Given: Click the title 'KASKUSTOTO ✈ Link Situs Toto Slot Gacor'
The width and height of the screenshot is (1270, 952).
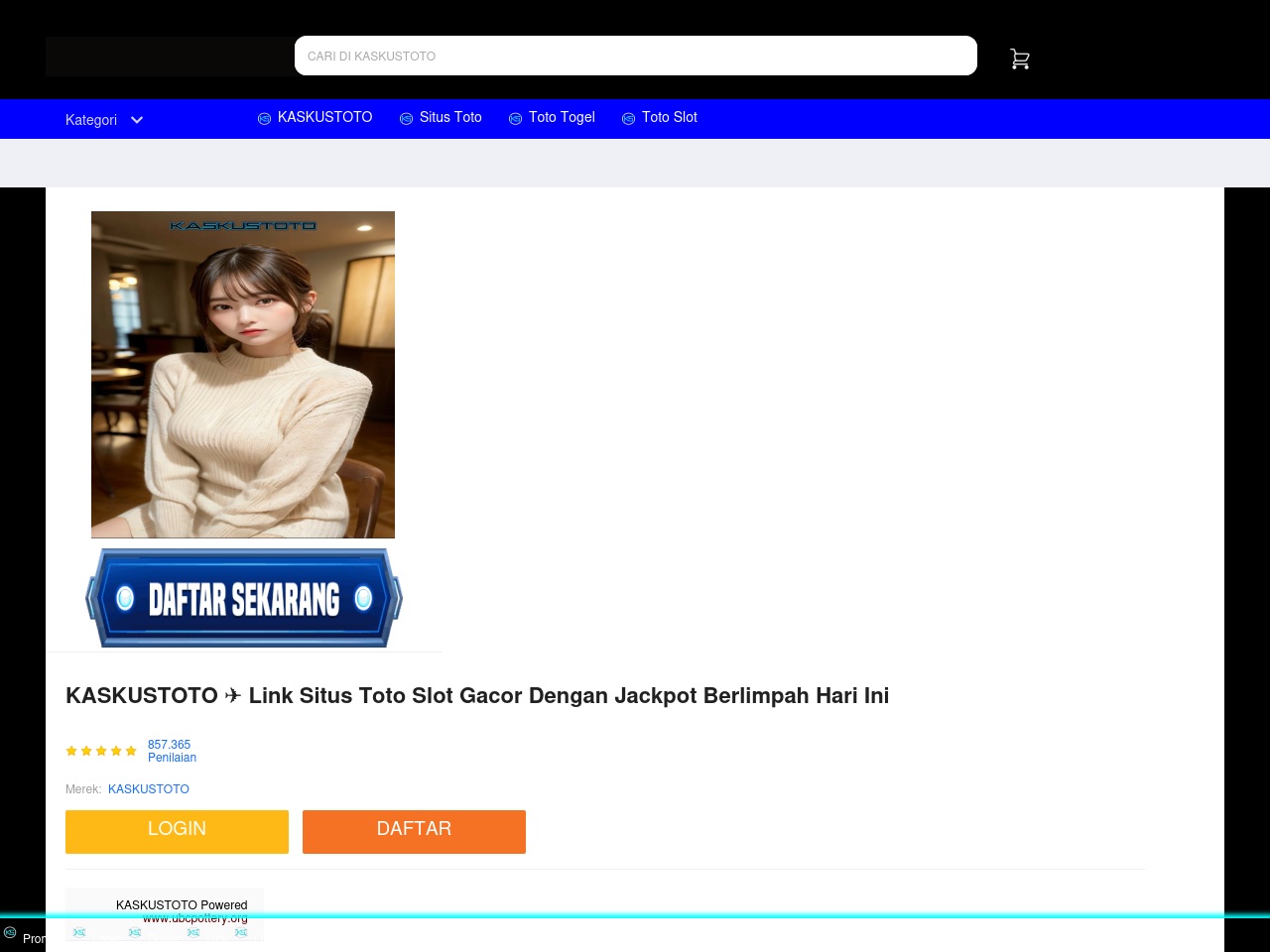Looking at the screenshot, I should [477, 696].
